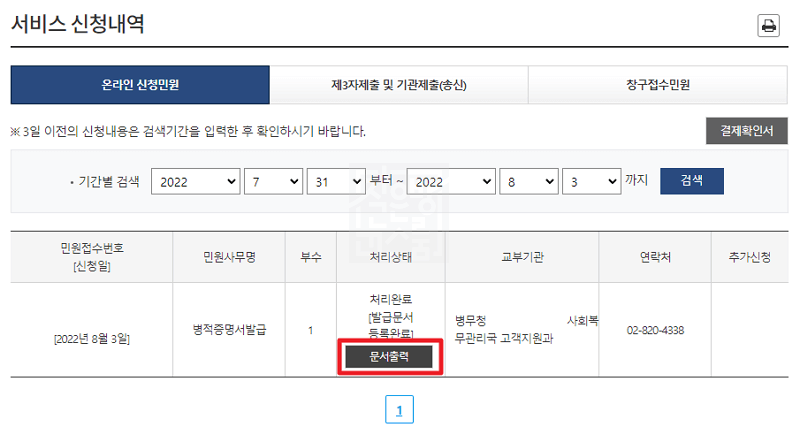Click the 서비스 신청내역 page title
This screenshot has width=800, height=427.
tap(78, 23)
